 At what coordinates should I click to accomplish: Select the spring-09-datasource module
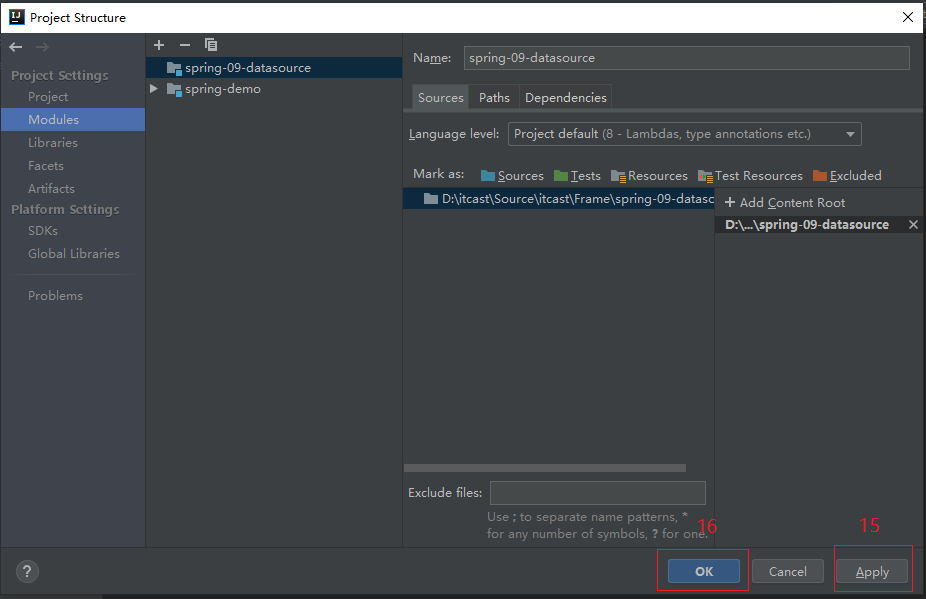pyautogui.click(x=247, y=68)
